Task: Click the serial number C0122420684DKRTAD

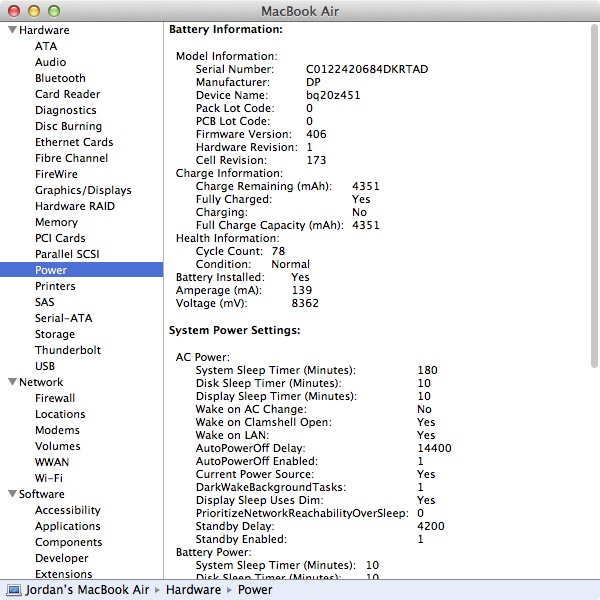Action: tap(367, 69)
